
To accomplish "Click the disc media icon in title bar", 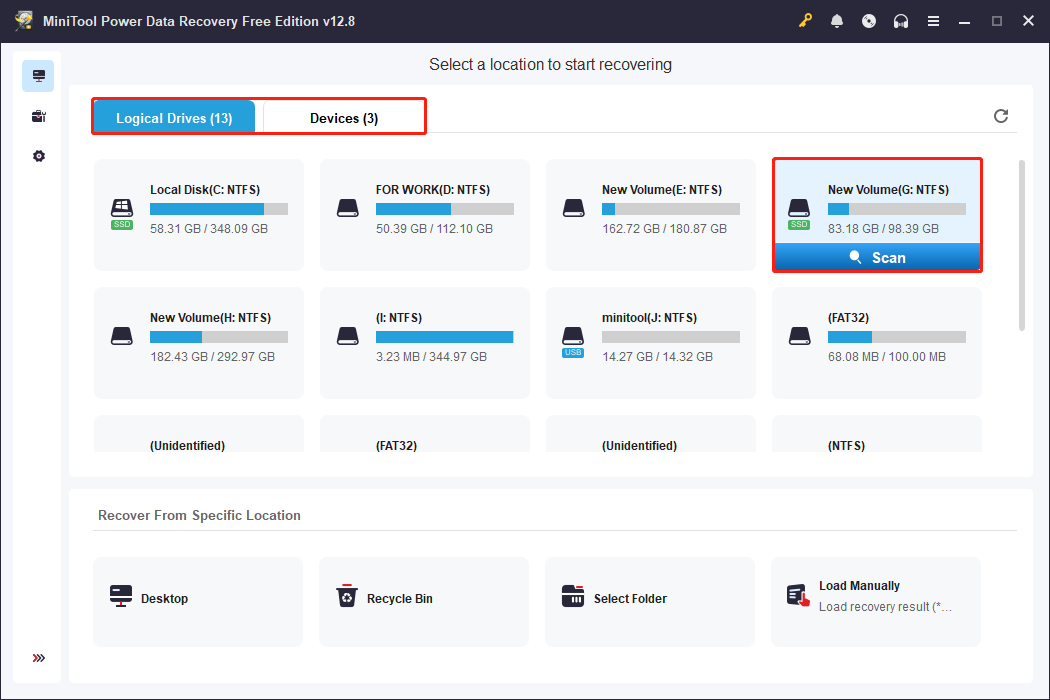I will point(869,21).
